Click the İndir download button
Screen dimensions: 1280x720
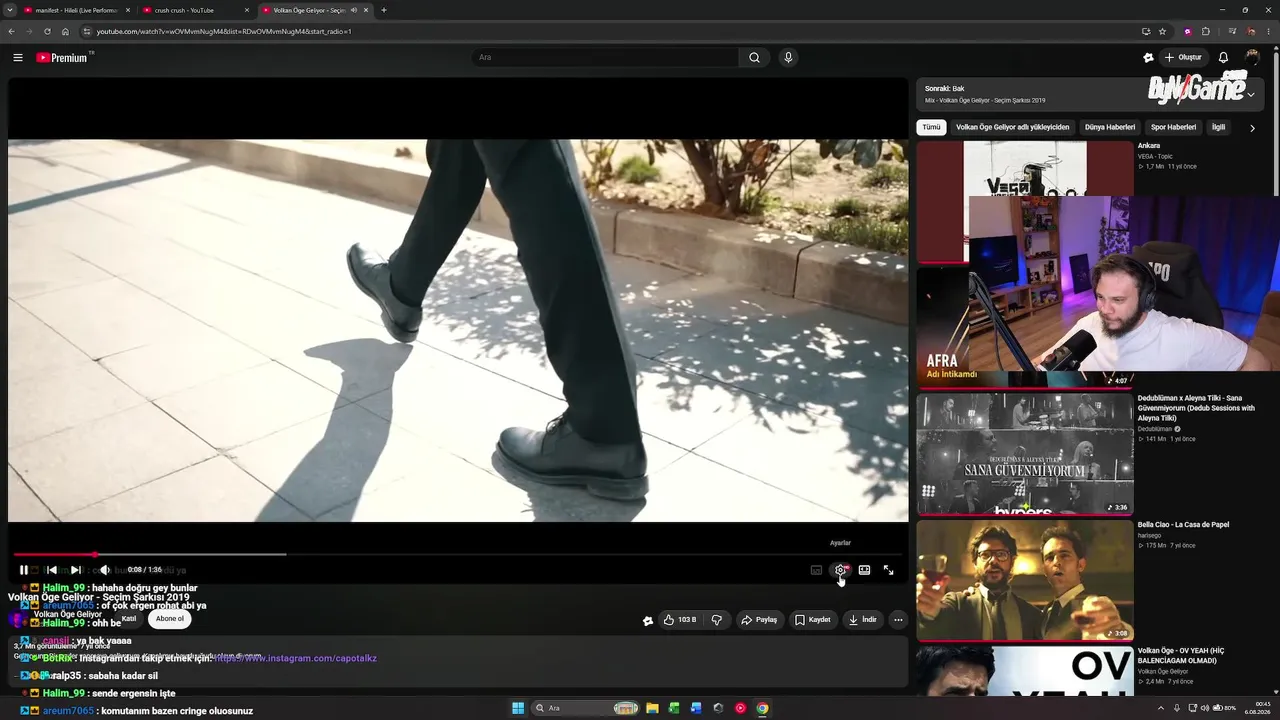(863, 620)
